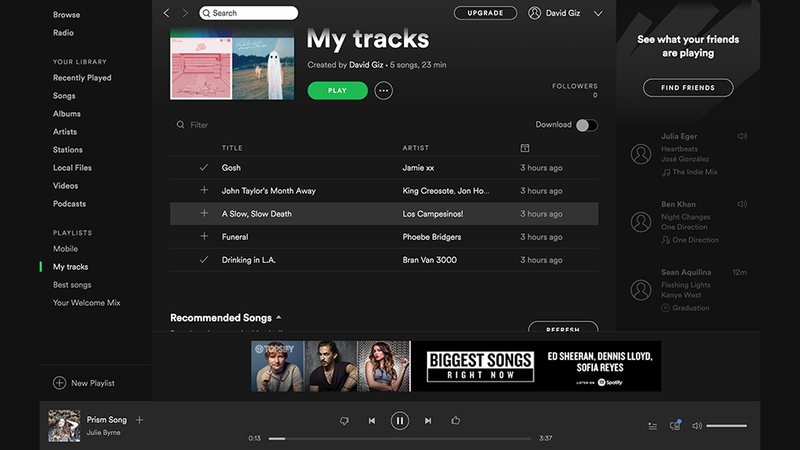
Task: Click the Search input field
Action: (248, 13)
